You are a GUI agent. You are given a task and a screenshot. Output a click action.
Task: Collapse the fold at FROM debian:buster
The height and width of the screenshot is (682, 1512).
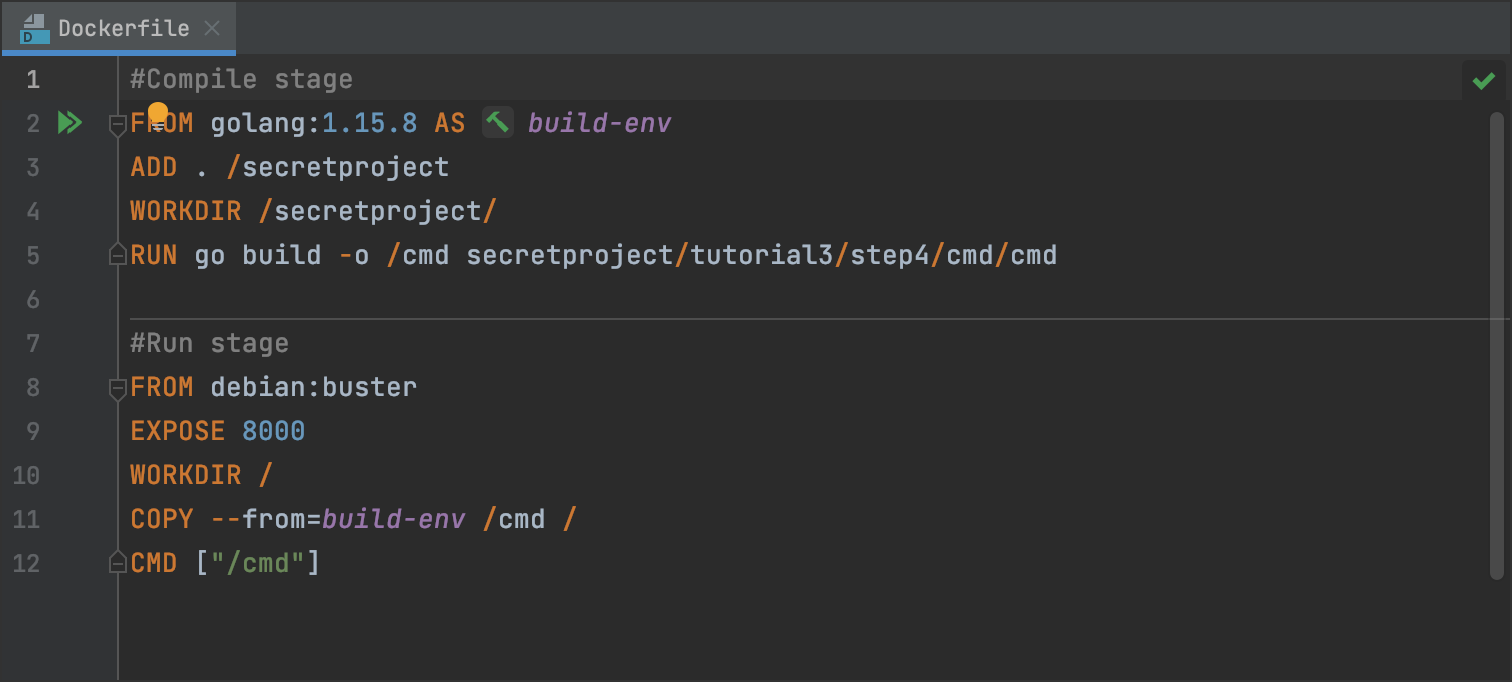[x=117, y=388]
